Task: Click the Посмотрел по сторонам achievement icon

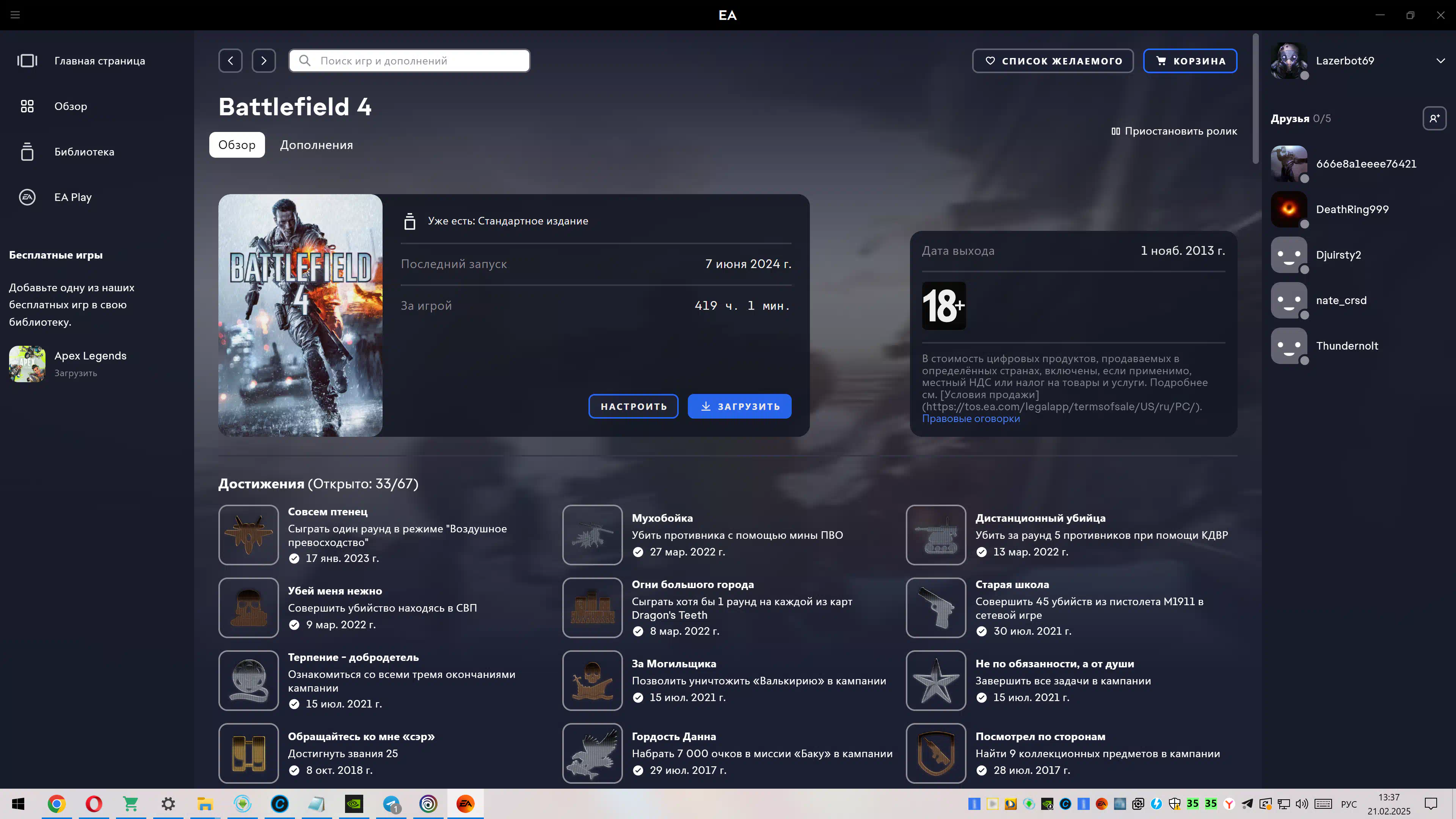Action: (936, 753)
